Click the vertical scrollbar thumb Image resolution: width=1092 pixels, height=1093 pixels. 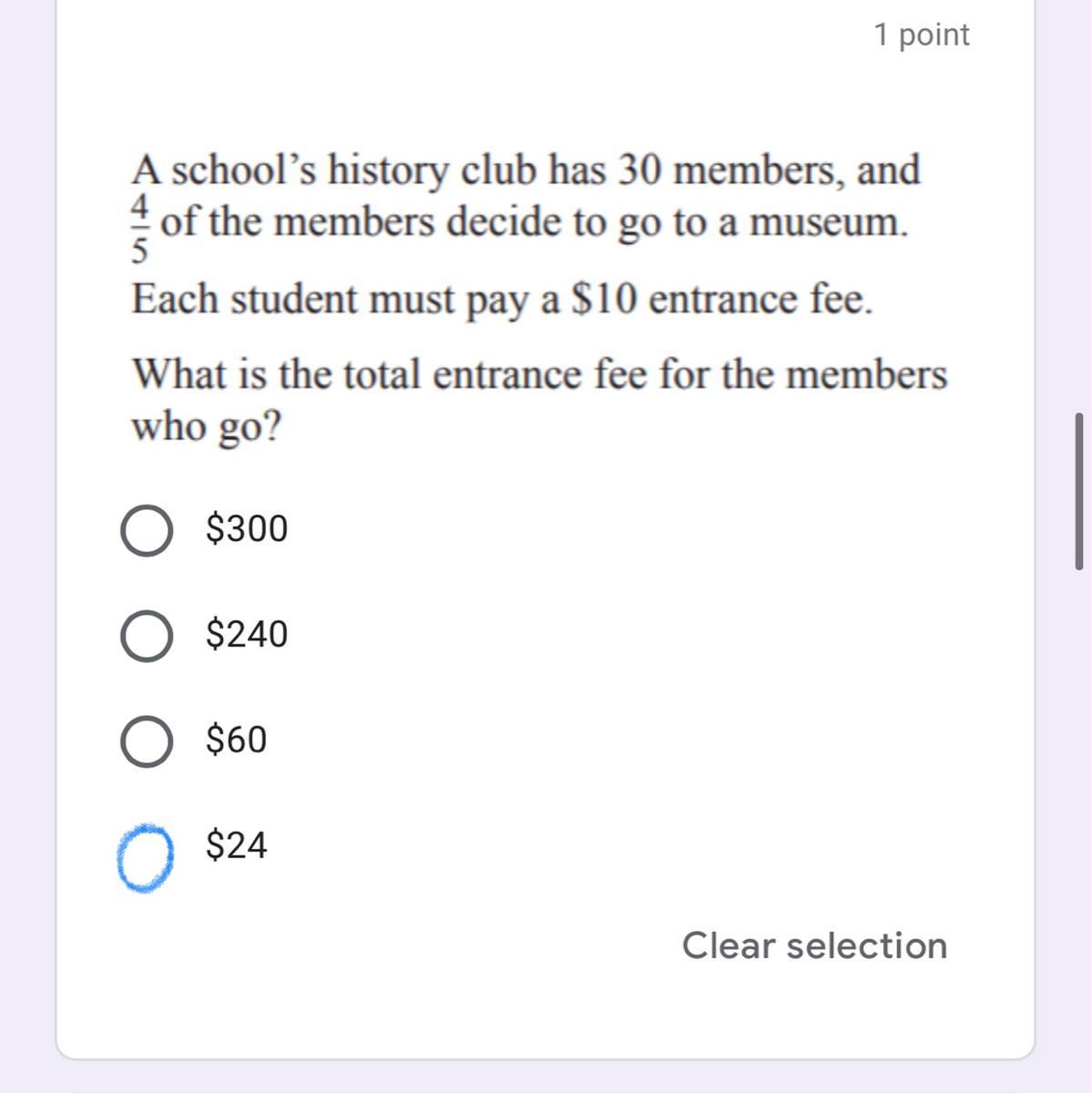pyautogui.click(x=1079, y=492)
